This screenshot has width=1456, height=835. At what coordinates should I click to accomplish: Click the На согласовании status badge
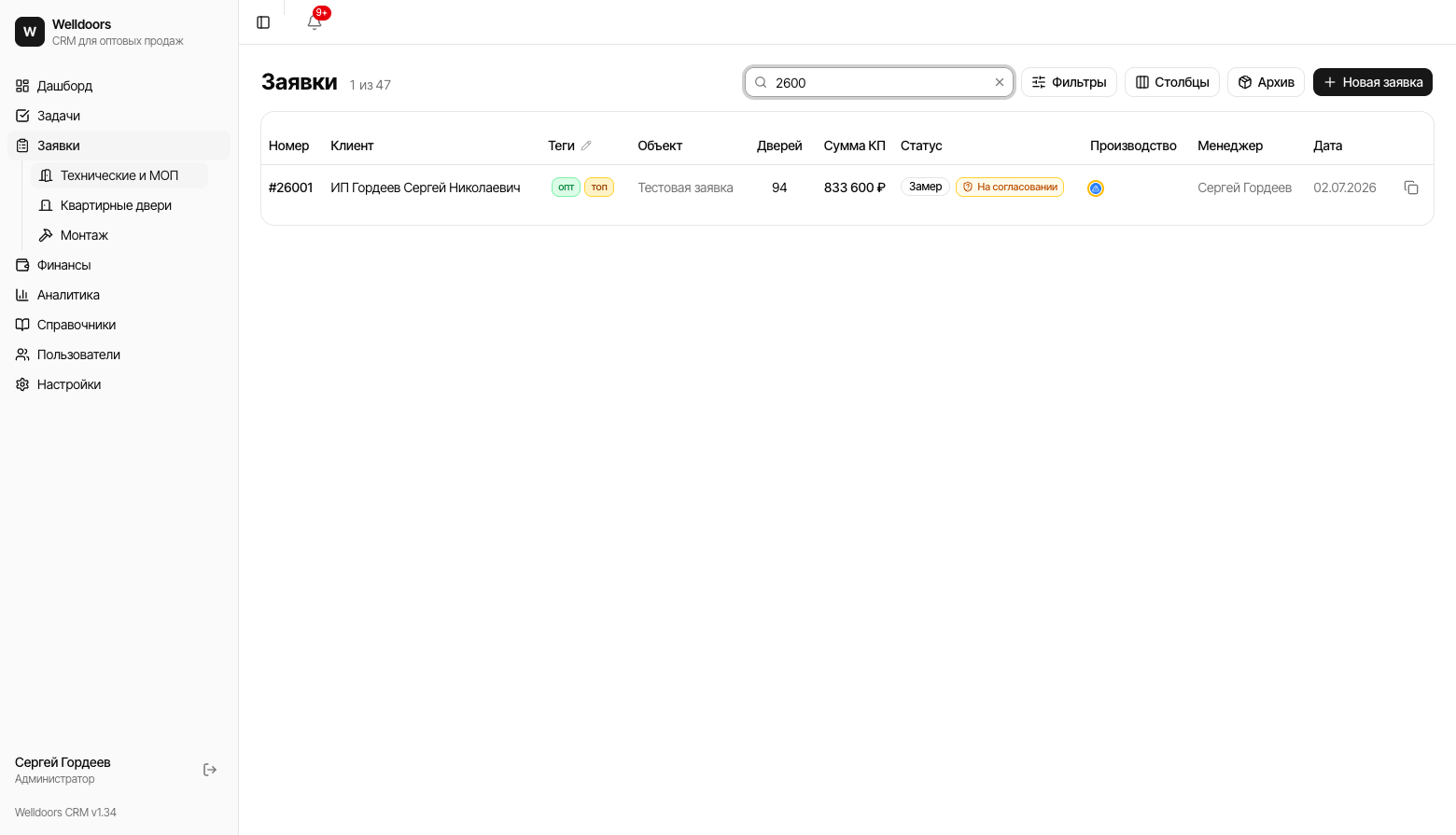tap(1010, 187)
